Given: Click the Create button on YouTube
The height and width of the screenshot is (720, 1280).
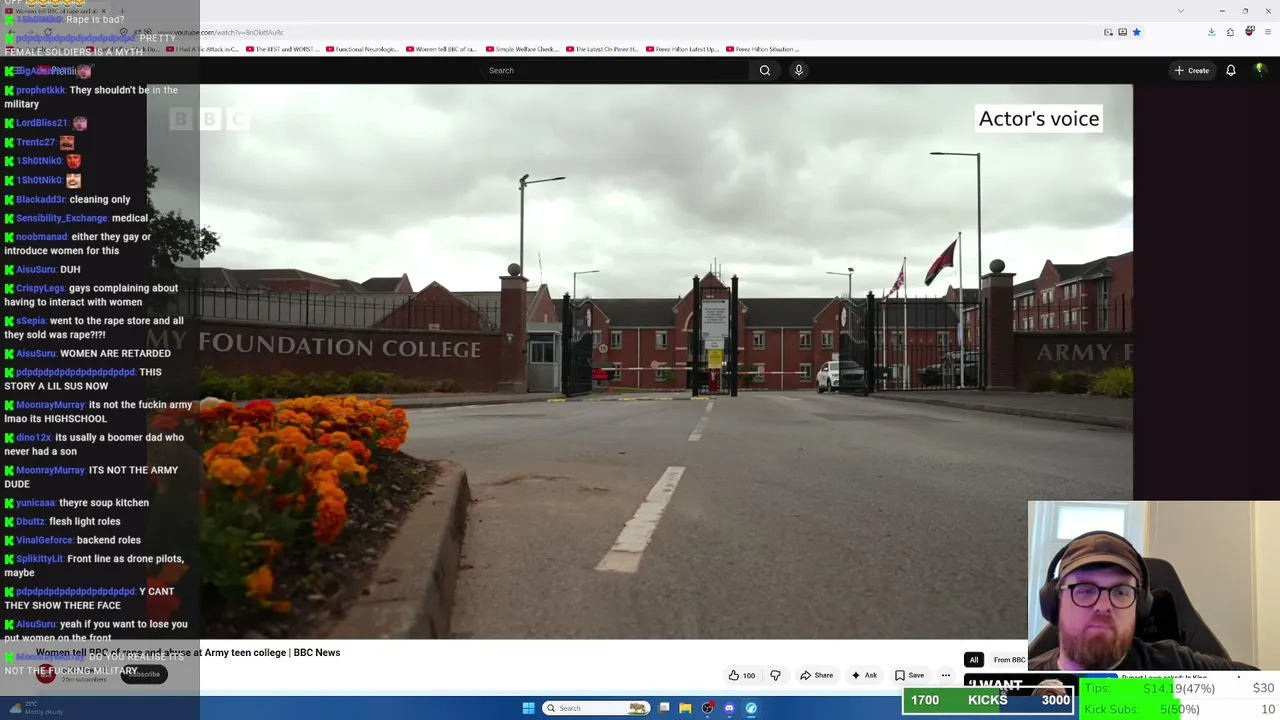Looking at the screenshot, I should pyautogui.click(x=1191, y=70).
